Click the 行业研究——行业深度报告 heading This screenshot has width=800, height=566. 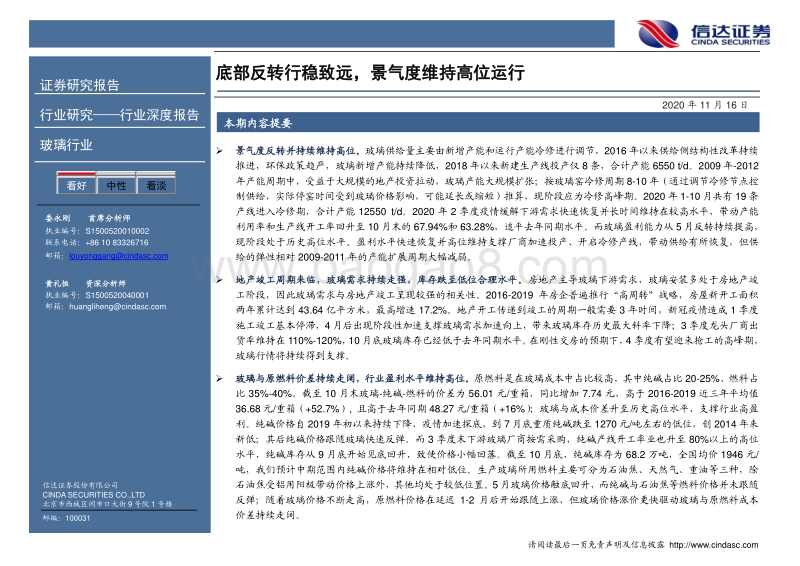(x=119, y=115)
